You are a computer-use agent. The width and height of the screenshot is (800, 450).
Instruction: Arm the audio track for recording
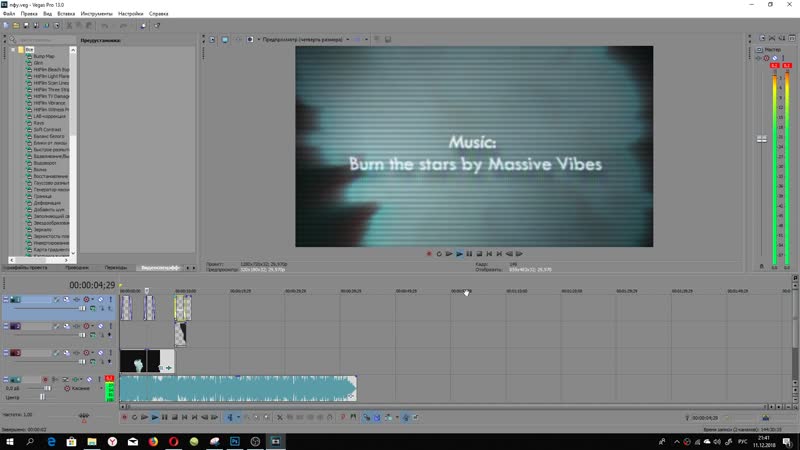tap(45, 379)
